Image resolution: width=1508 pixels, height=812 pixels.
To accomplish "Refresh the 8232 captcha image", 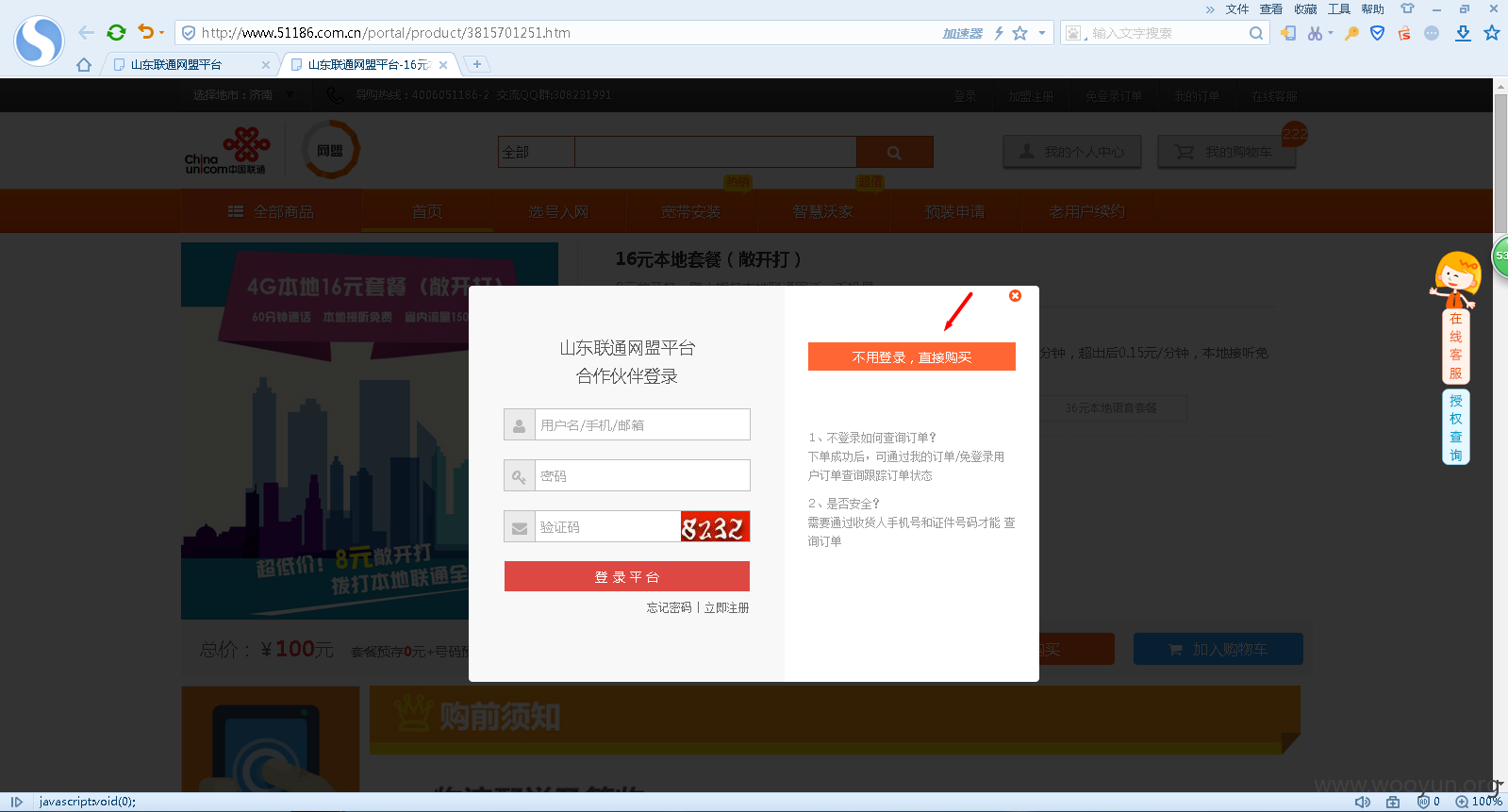I will (715, 526).
